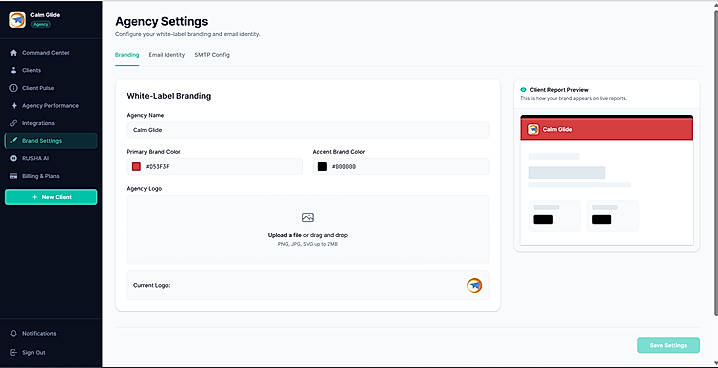Click the White-Label Branding heading
718x368 pixels.
pyautogui.click(x=169, y=97)
